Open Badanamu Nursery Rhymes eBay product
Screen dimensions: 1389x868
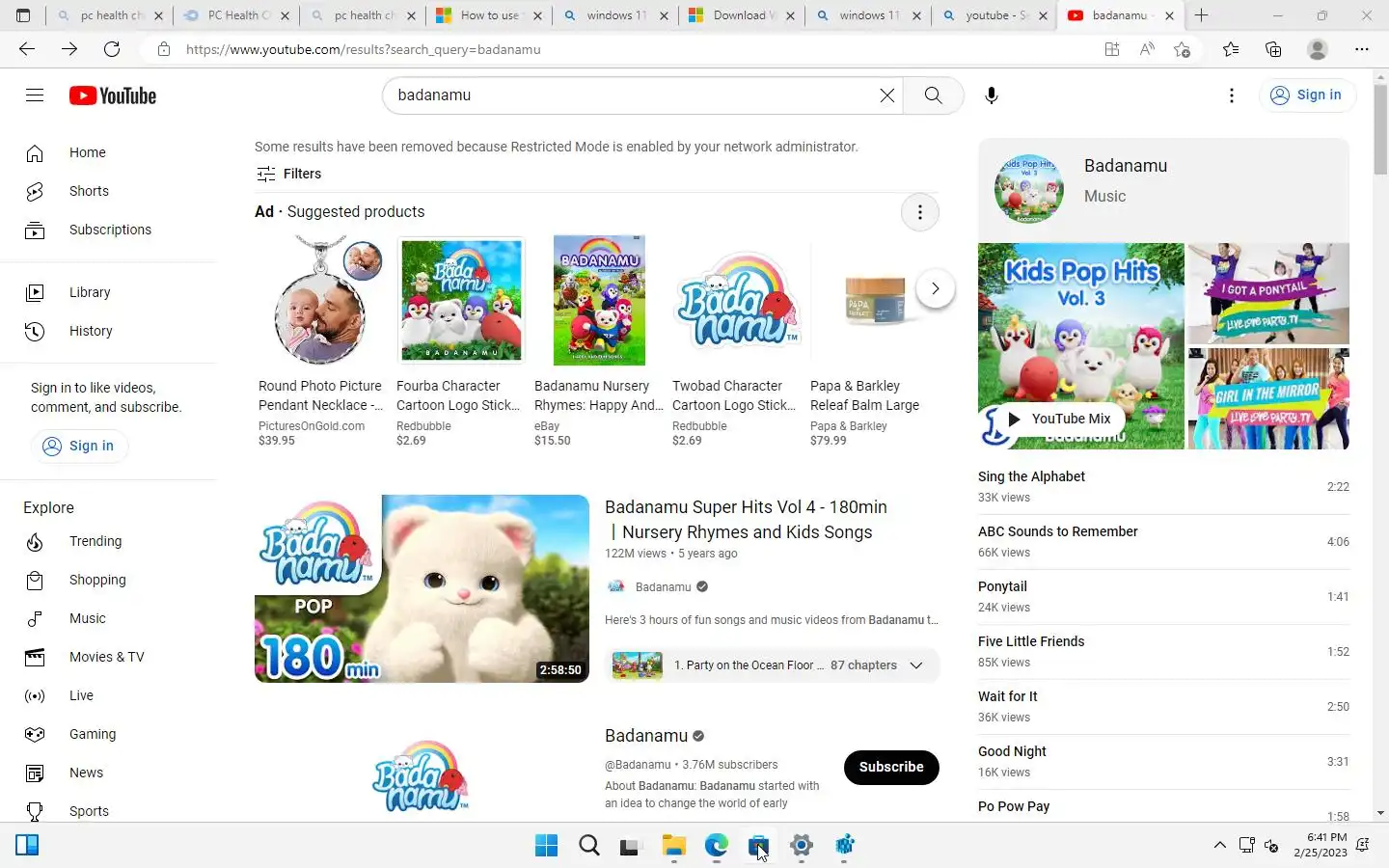coord(599,341)
